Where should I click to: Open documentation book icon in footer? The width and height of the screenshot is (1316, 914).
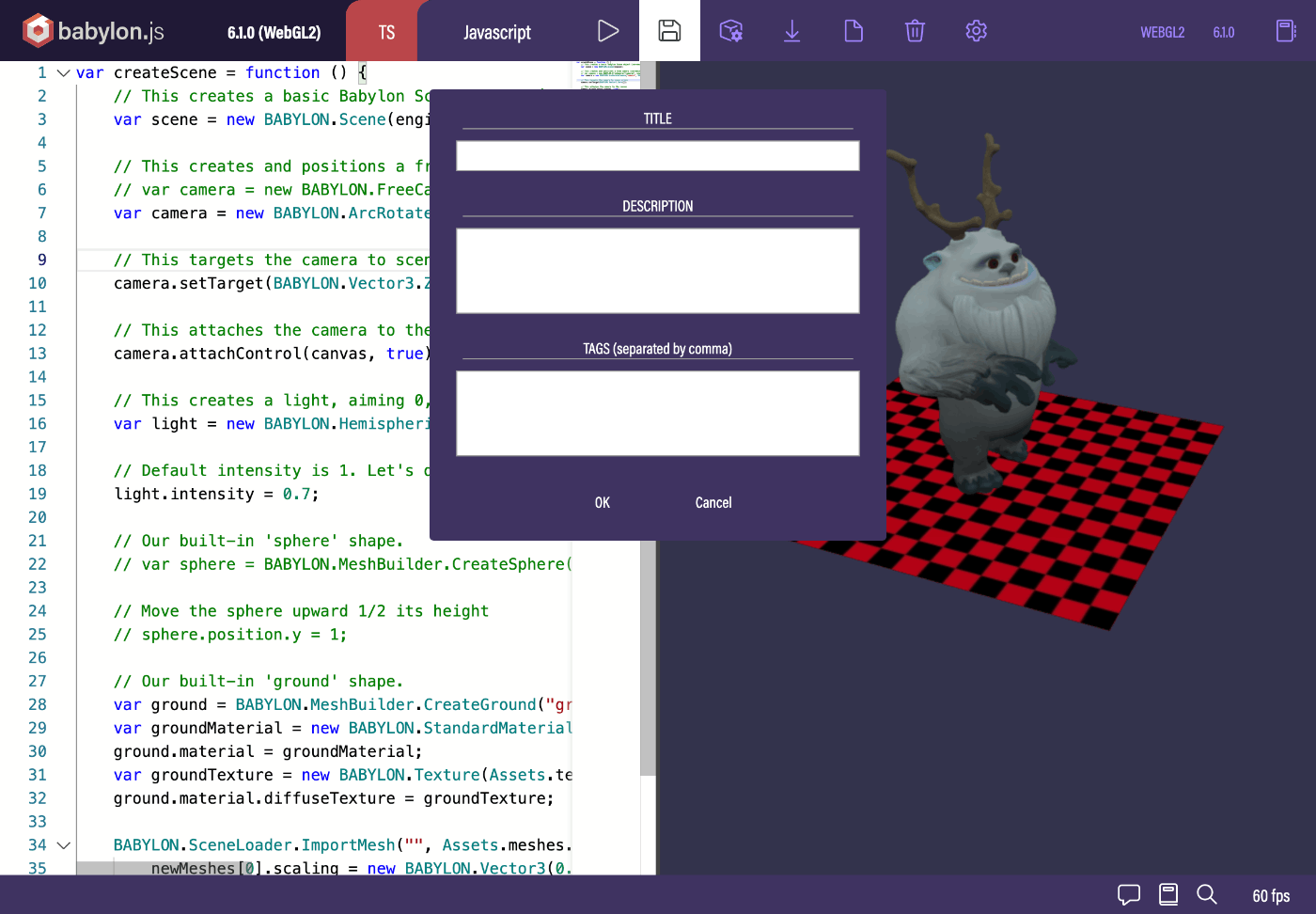(1168, 894)
